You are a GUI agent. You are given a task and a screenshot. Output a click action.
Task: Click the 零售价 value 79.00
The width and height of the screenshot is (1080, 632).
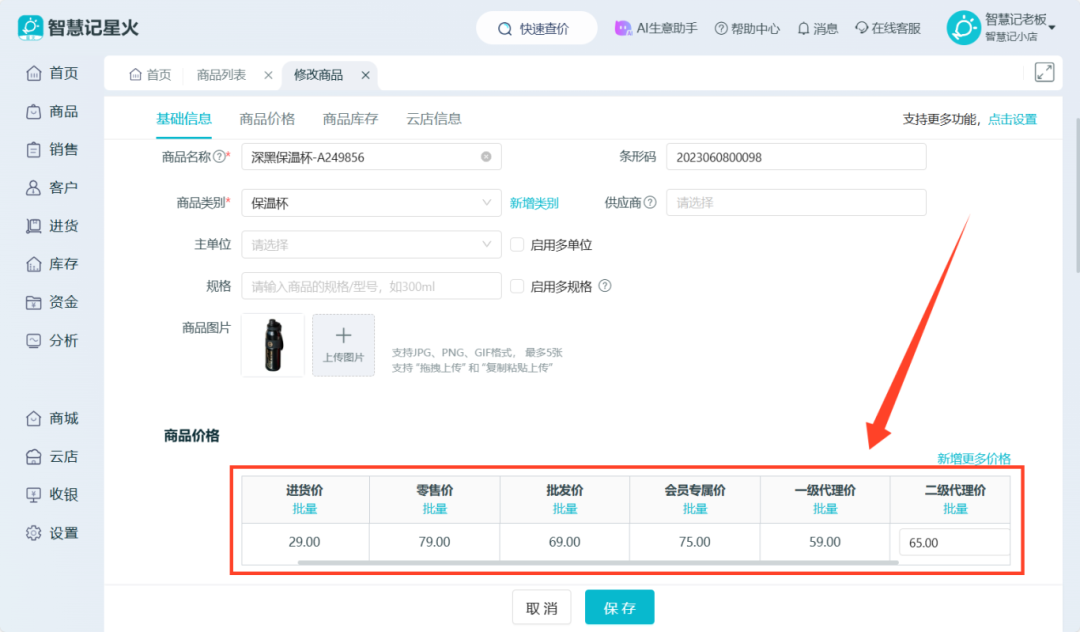(435, 542)
